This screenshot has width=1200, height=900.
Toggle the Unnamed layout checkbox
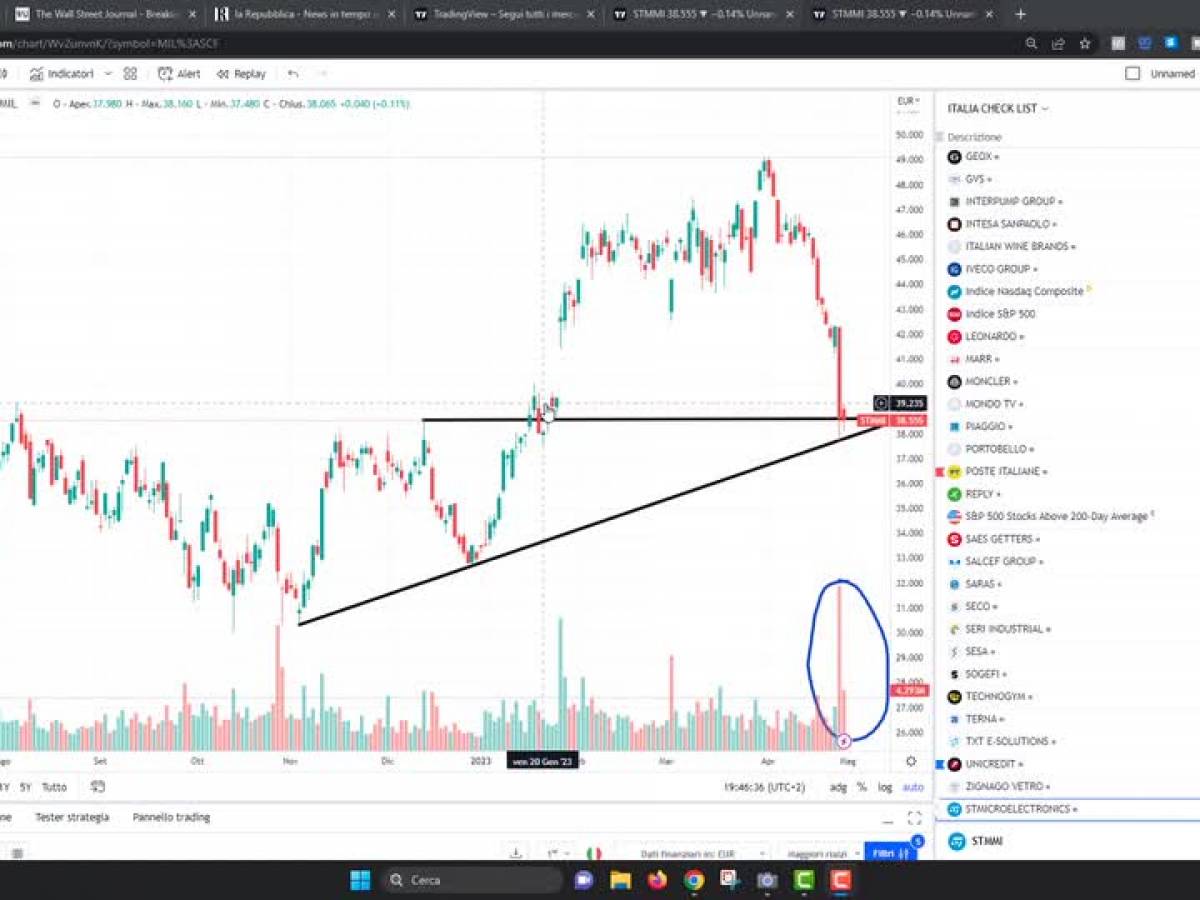tap(1132, 74)
